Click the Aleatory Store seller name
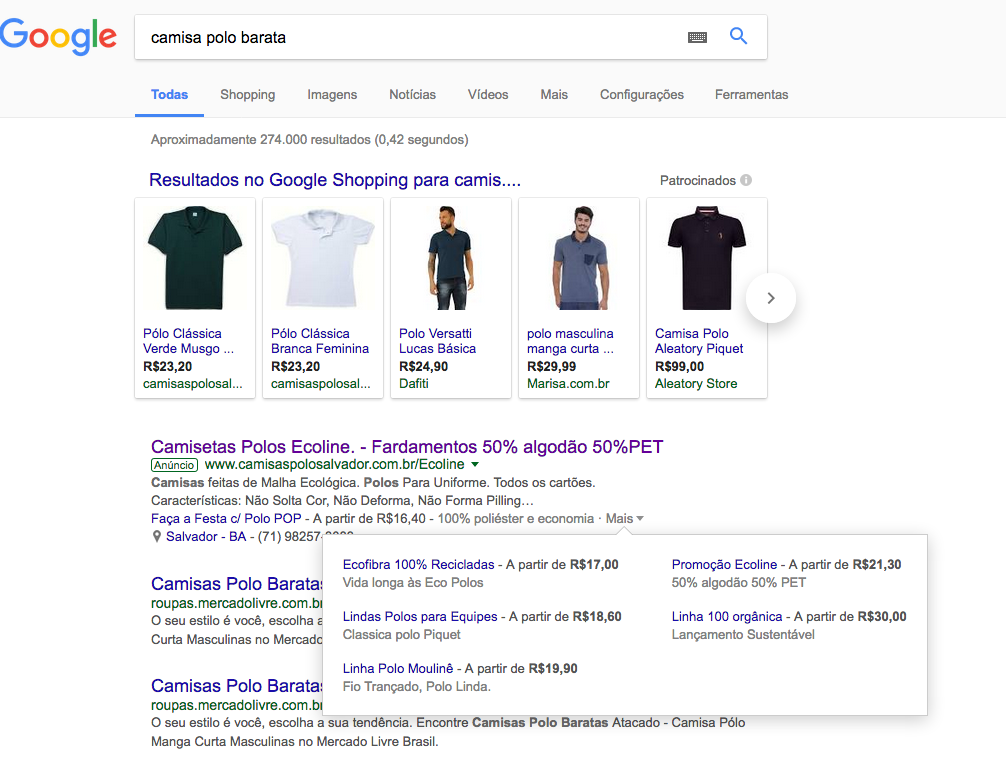This screenshot has width=1006, height=774. 695,383
